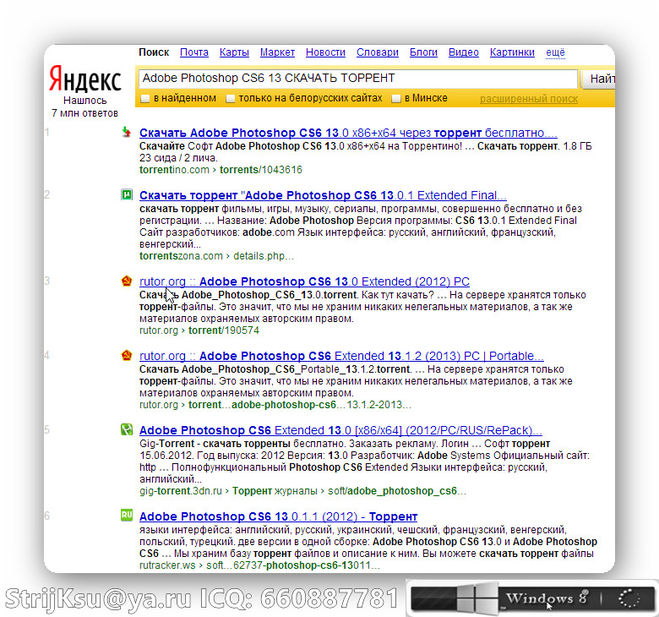Image resolution: width=659 pixels, height=617 pixels.
Task: Click rutracker.ws › soft green URL
Action: point(260,565)
